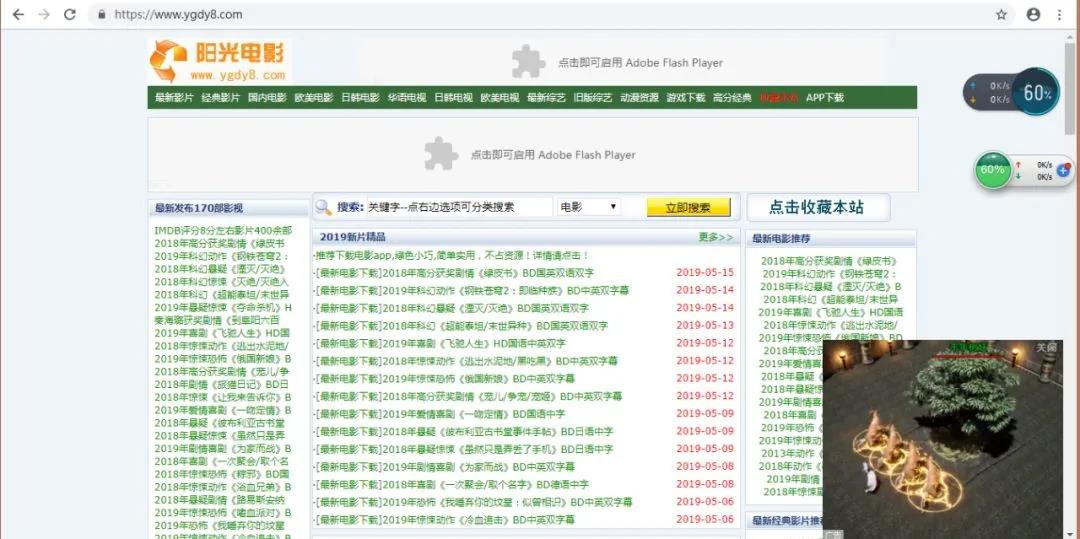Open 2019年悬疑惊悚《夺命杀机》 in left sidebar

[x=223, y=308]
